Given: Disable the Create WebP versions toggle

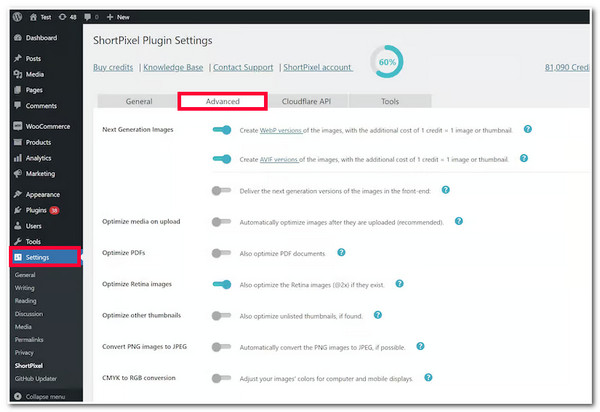Looking at the screenshot, I should (x=222, y=130).
